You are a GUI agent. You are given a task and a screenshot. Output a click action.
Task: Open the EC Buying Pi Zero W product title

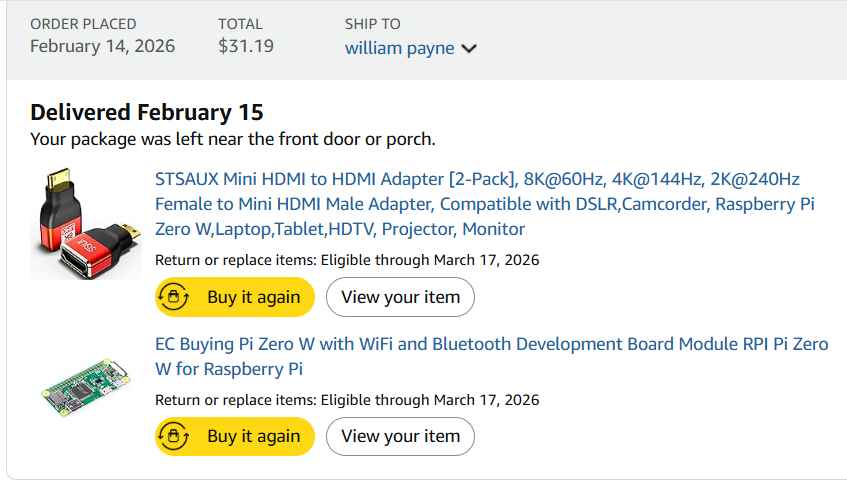point(491,356)
